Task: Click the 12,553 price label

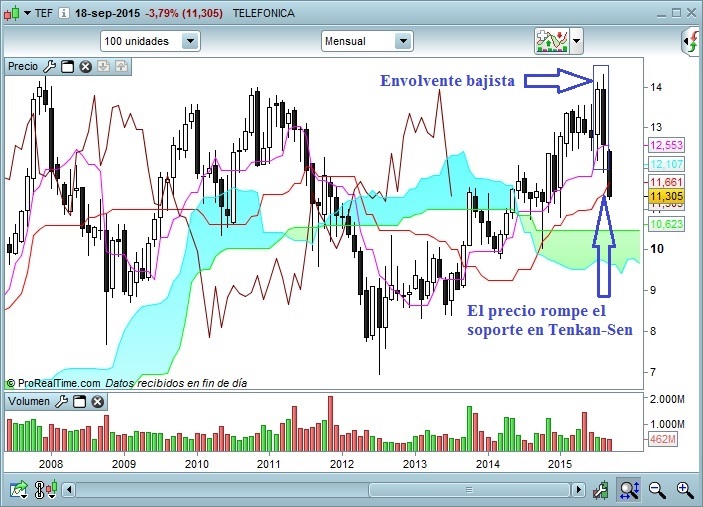Action: 666,145
